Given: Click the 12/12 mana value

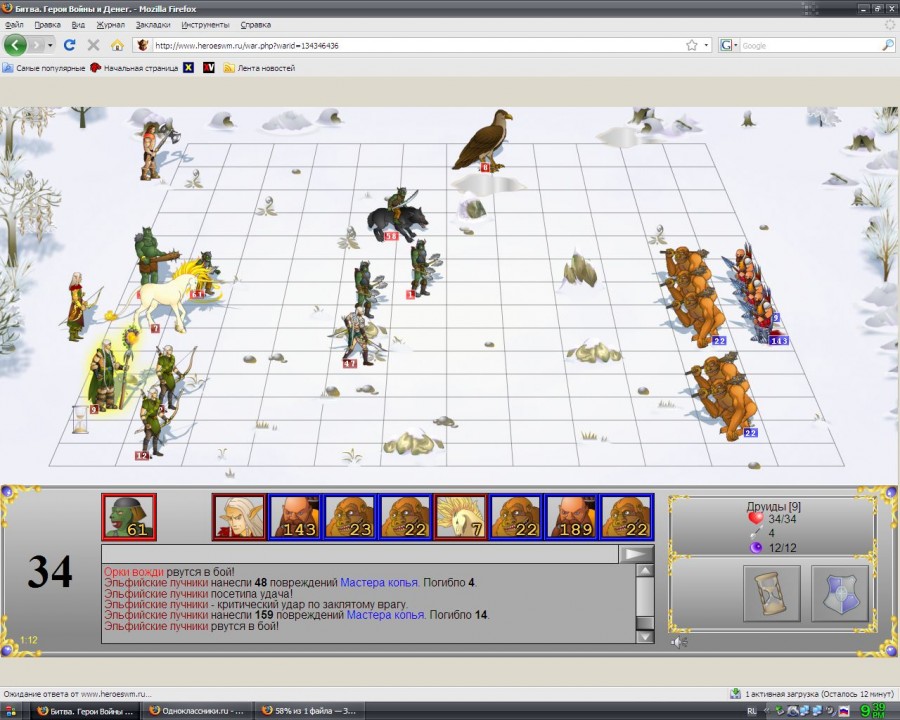Looking at the screenshot, I should click(782, 548).
